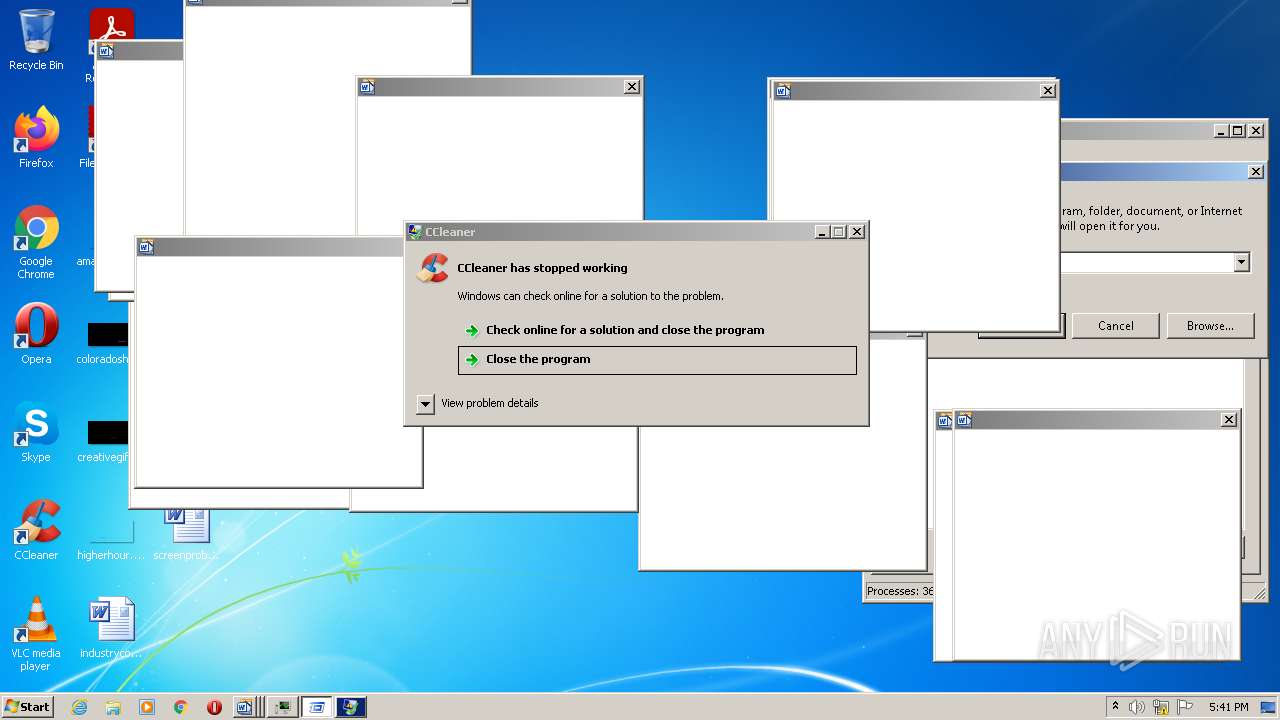Image resolution: width=1280 pixels, height=720 pixels.
Task: Choose Close the program option
Action: (657, 360)
